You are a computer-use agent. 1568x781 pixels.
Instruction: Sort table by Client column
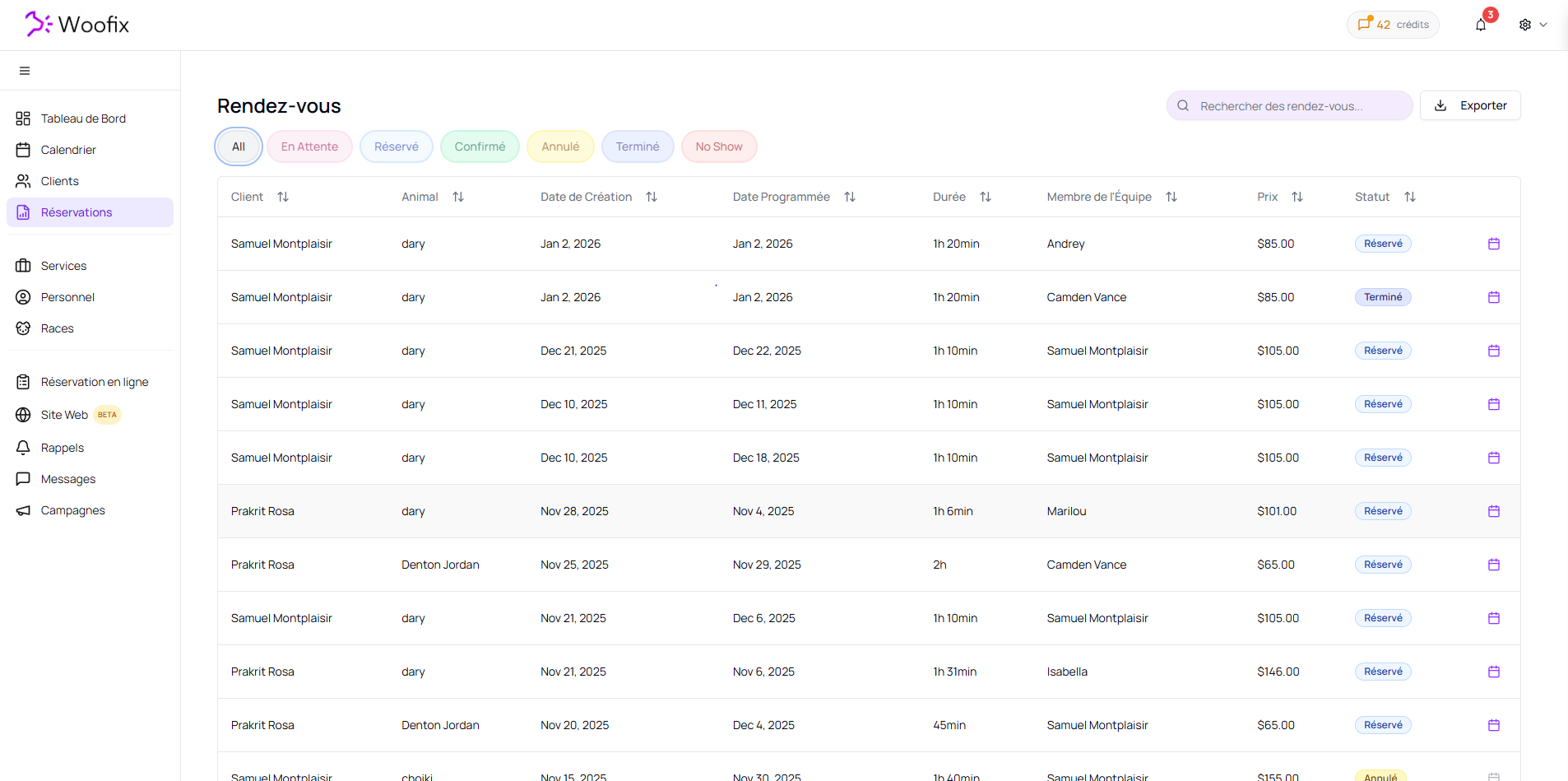tap(282, 197)
